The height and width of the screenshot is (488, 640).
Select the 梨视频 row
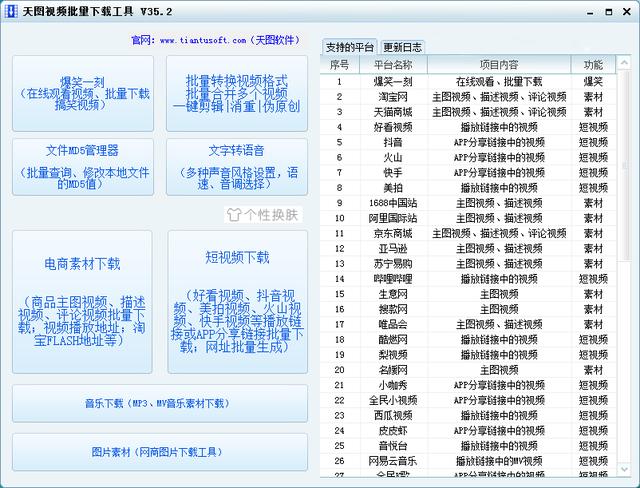click(x=468, y=355)
